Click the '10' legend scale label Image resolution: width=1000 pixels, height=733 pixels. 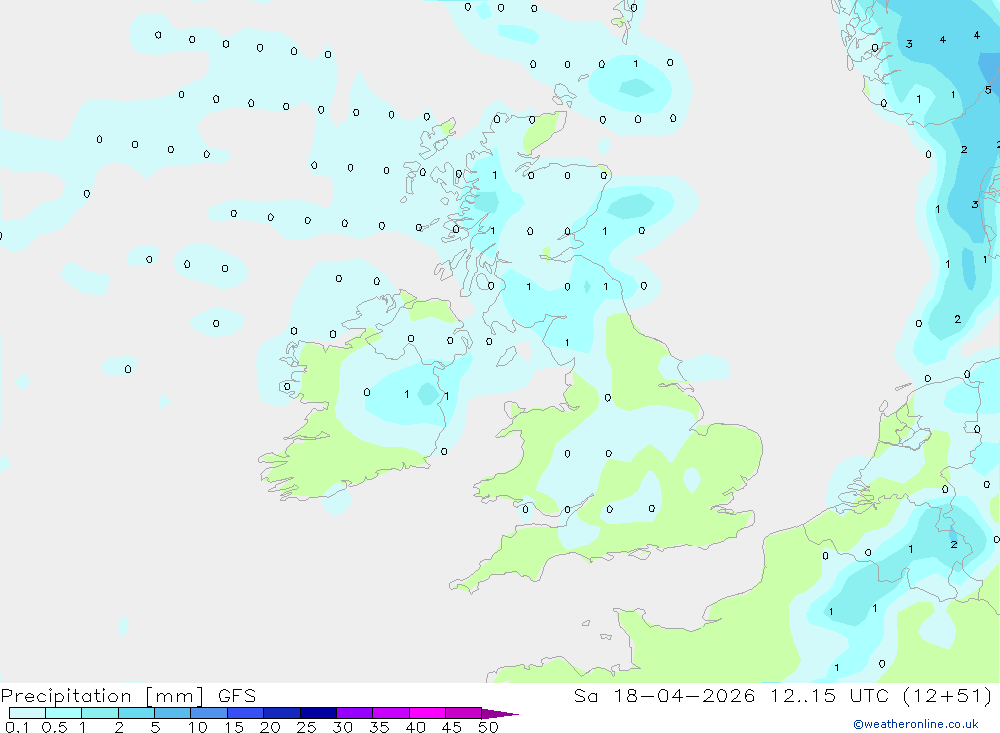point(198,727)
